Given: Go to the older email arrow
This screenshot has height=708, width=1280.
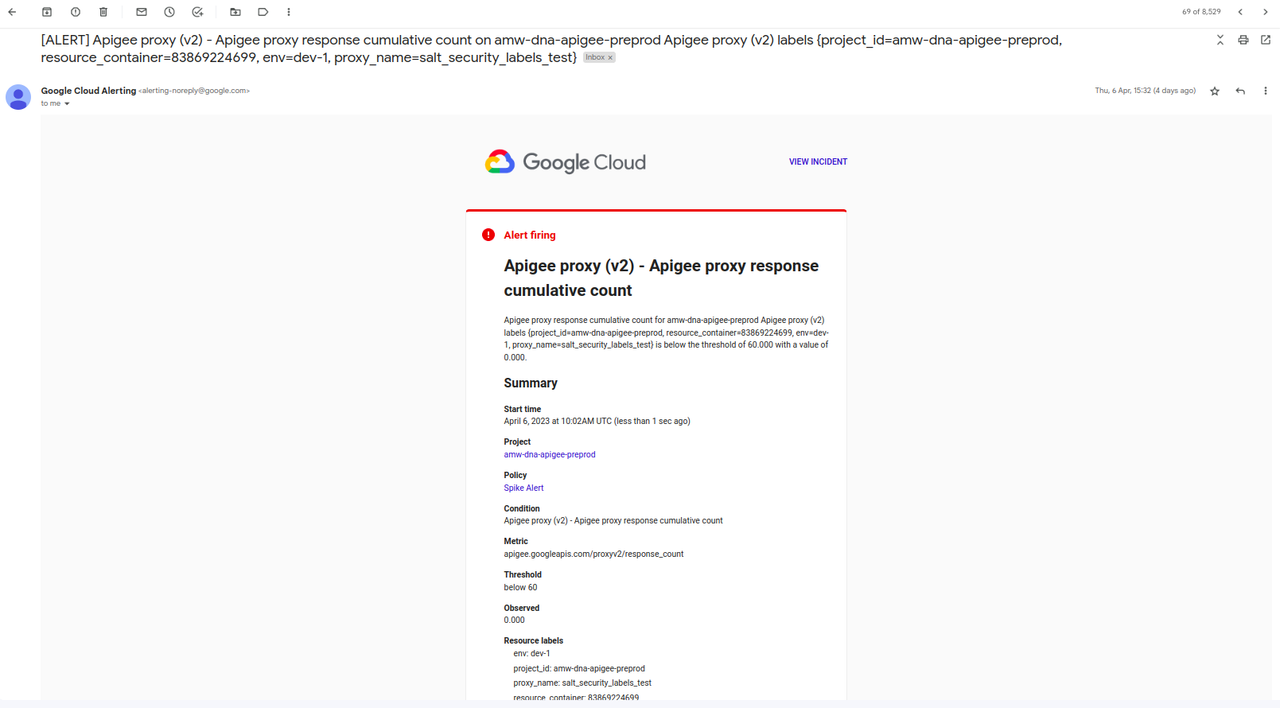Looking at the screenshot, I should 1265,12.
